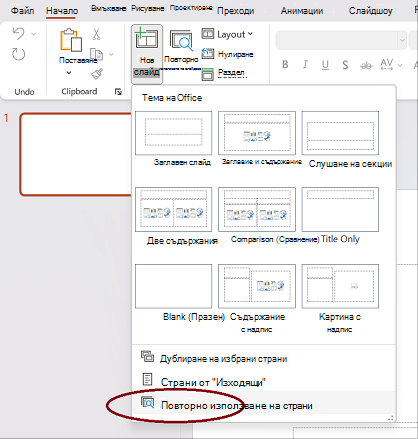Screen dimensions: 418x439
Task: Select the Две съдържания layout thumbnail
Action: [x=174, y=209]
